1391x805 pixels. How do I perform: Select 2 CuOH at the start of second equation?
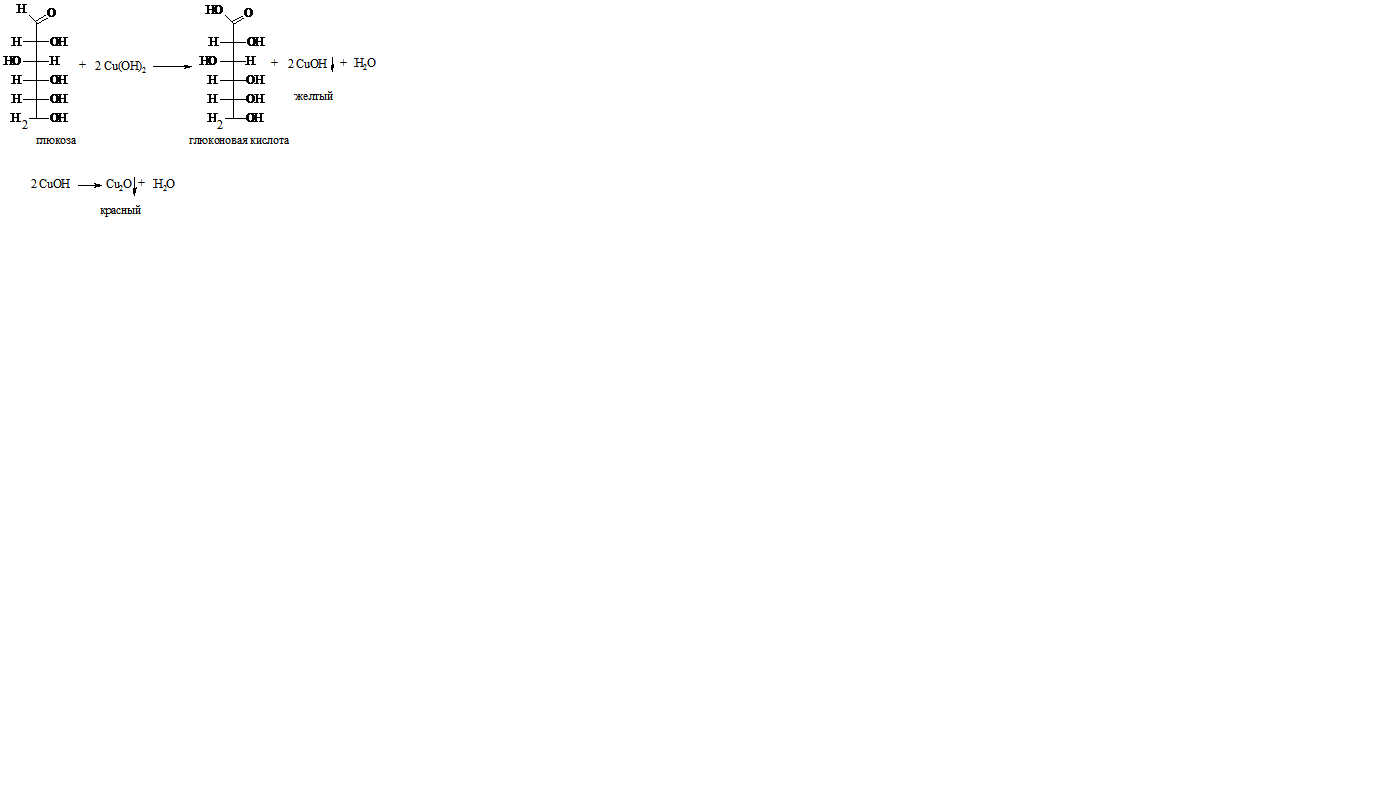pos(50,184)
